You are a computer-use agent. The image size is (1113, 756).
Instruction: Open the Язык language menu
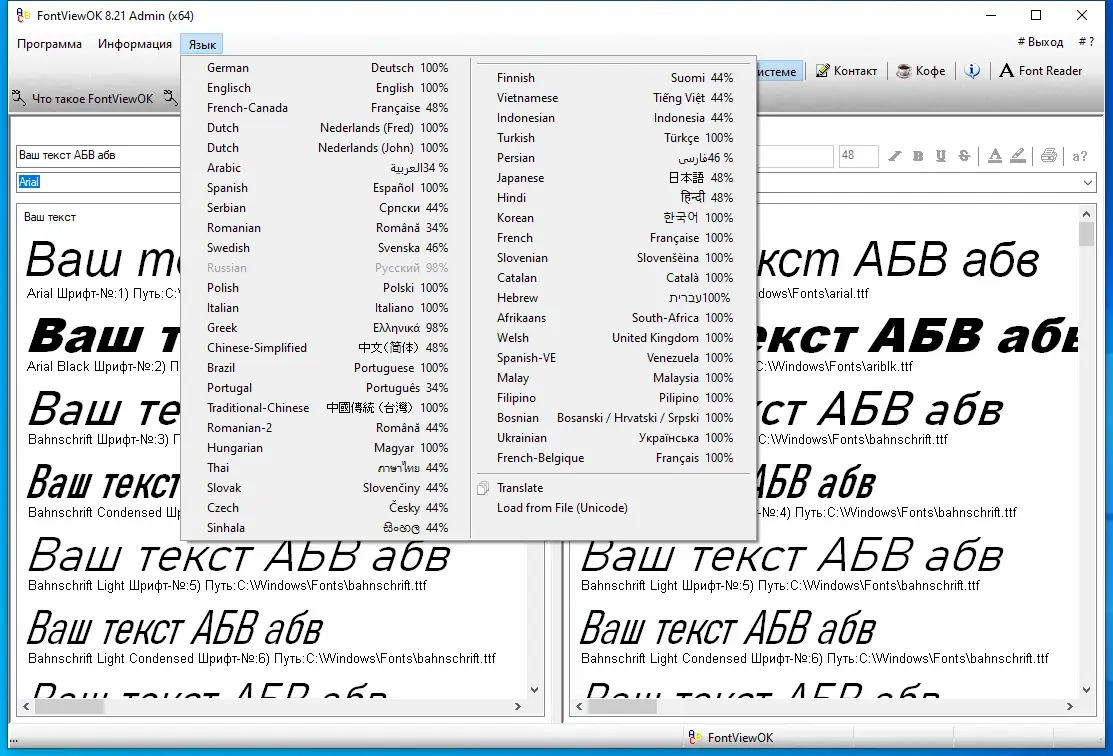tap(202, 44)
